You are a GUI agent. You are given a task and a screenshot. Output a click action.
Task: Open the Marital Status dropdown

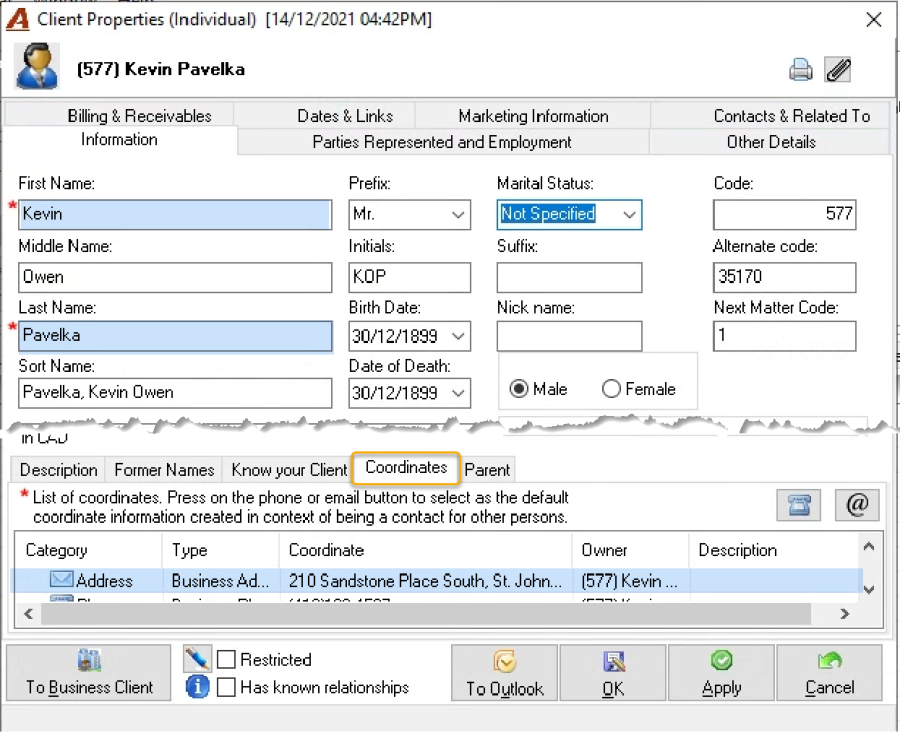coord(629,215)
